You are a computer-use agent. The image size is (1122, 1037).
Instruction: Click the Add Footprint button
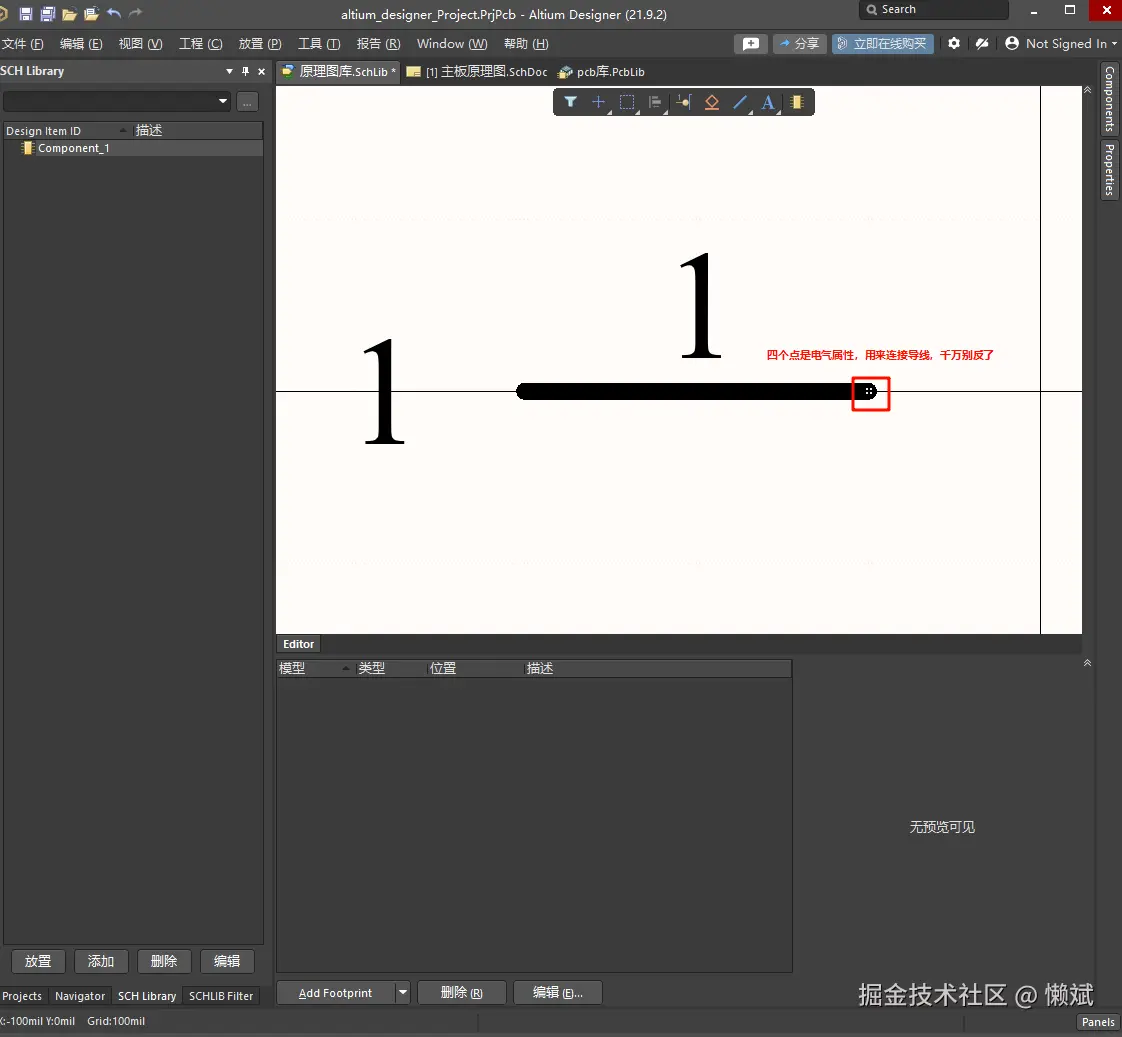tap(336, 993)
